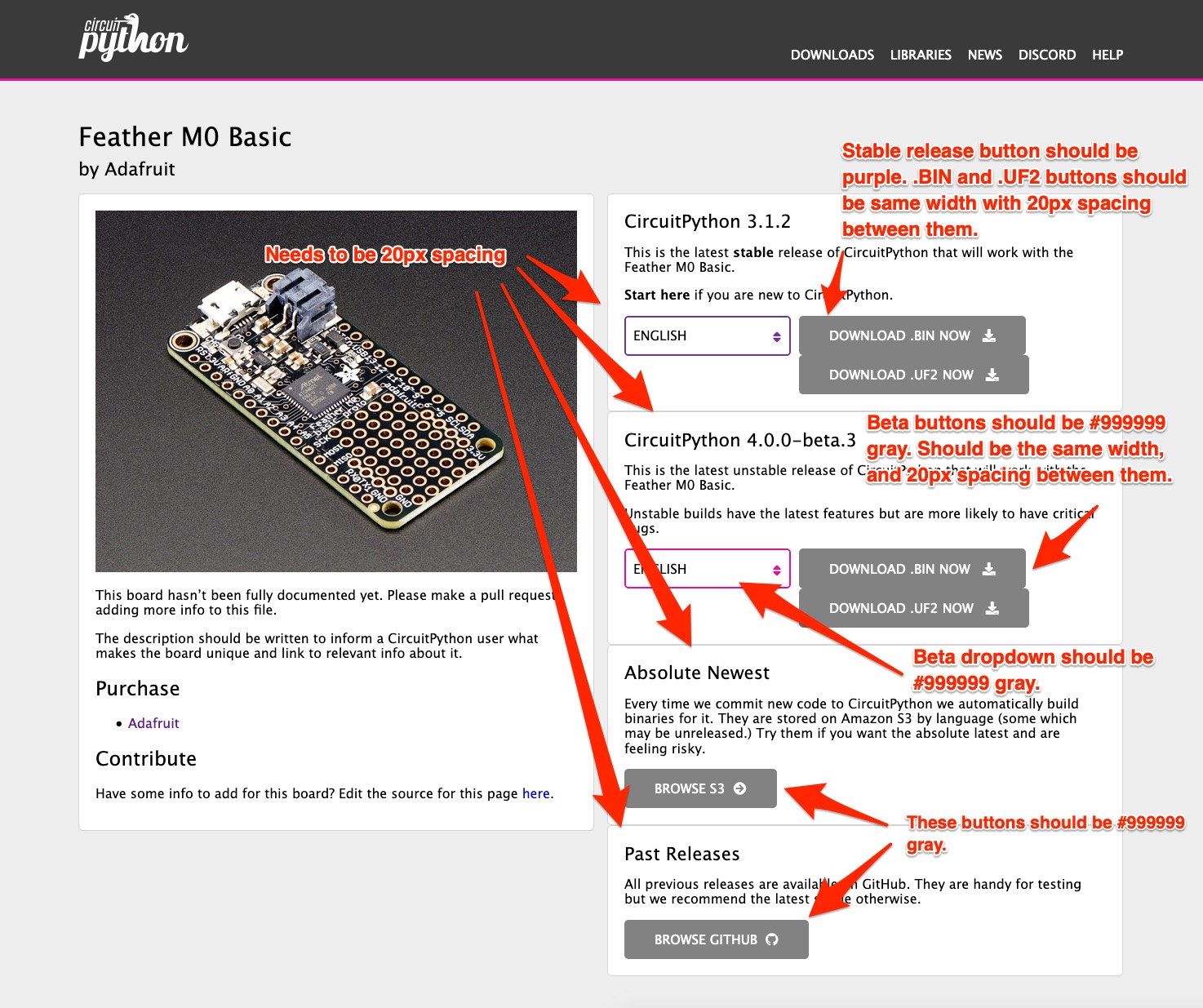1203x1008 pixels.
Task: Click the 'by Adafruit' subtitle text
Action: 127,169
